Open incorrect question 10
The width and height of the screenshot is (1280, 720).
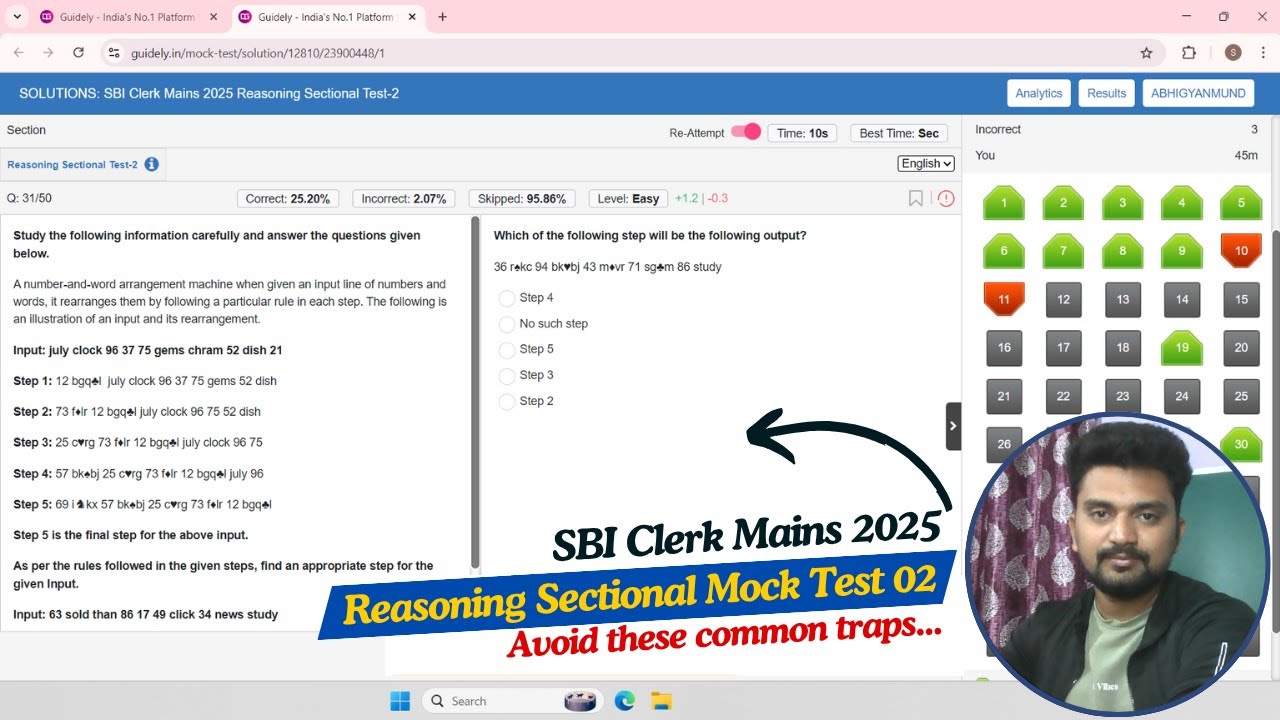[x=1241, y=251]
